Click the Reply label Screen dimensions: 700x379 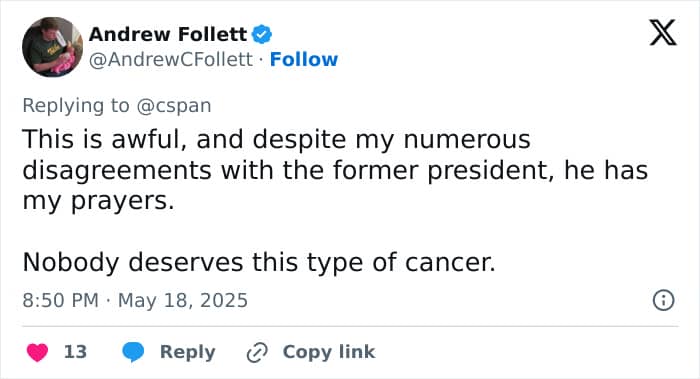tap(188, 352)
